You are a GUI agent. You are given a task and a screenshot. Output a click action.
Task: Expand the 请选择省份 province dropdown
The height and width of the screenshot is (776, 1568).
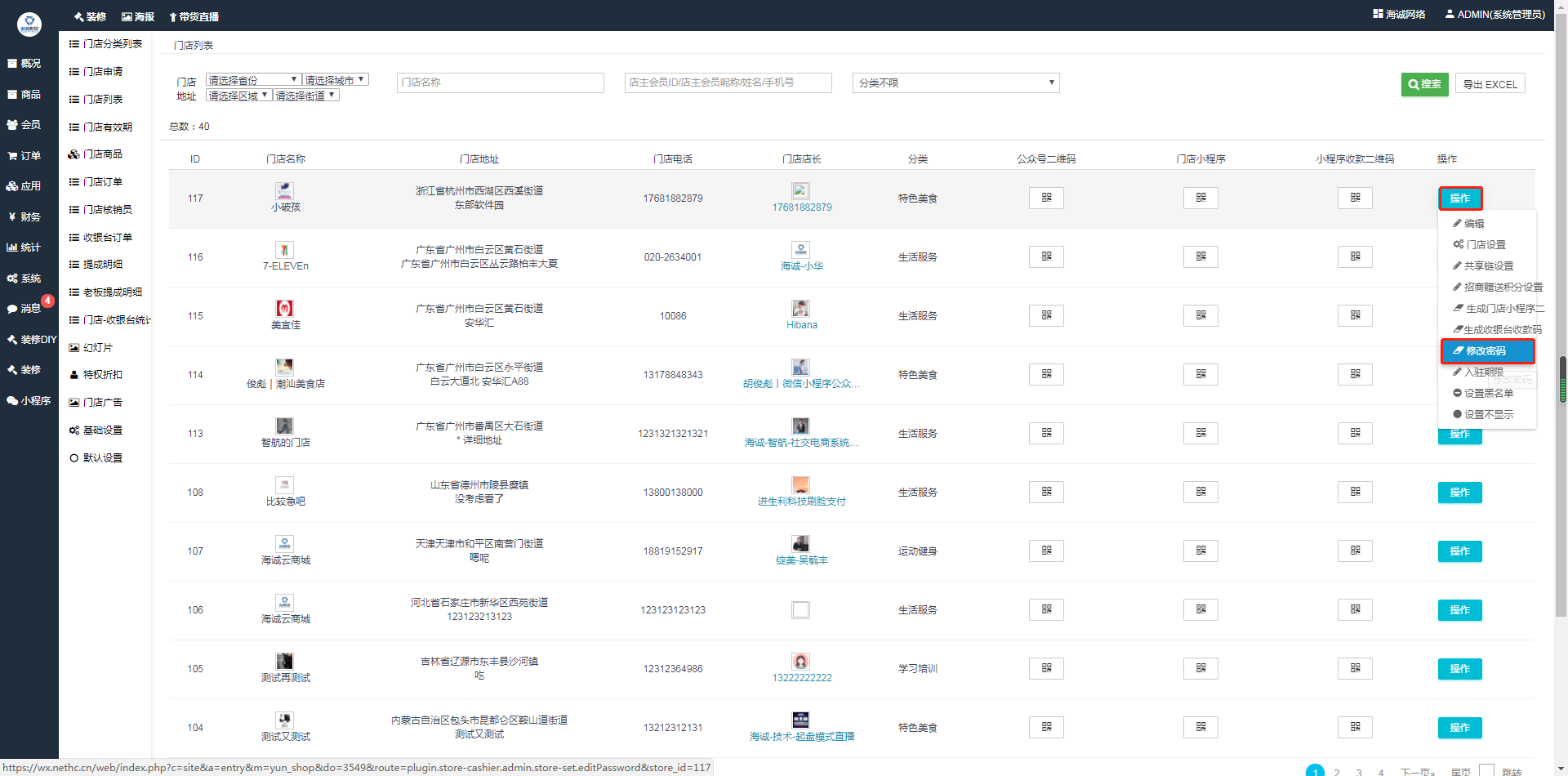tap(253, 80)
